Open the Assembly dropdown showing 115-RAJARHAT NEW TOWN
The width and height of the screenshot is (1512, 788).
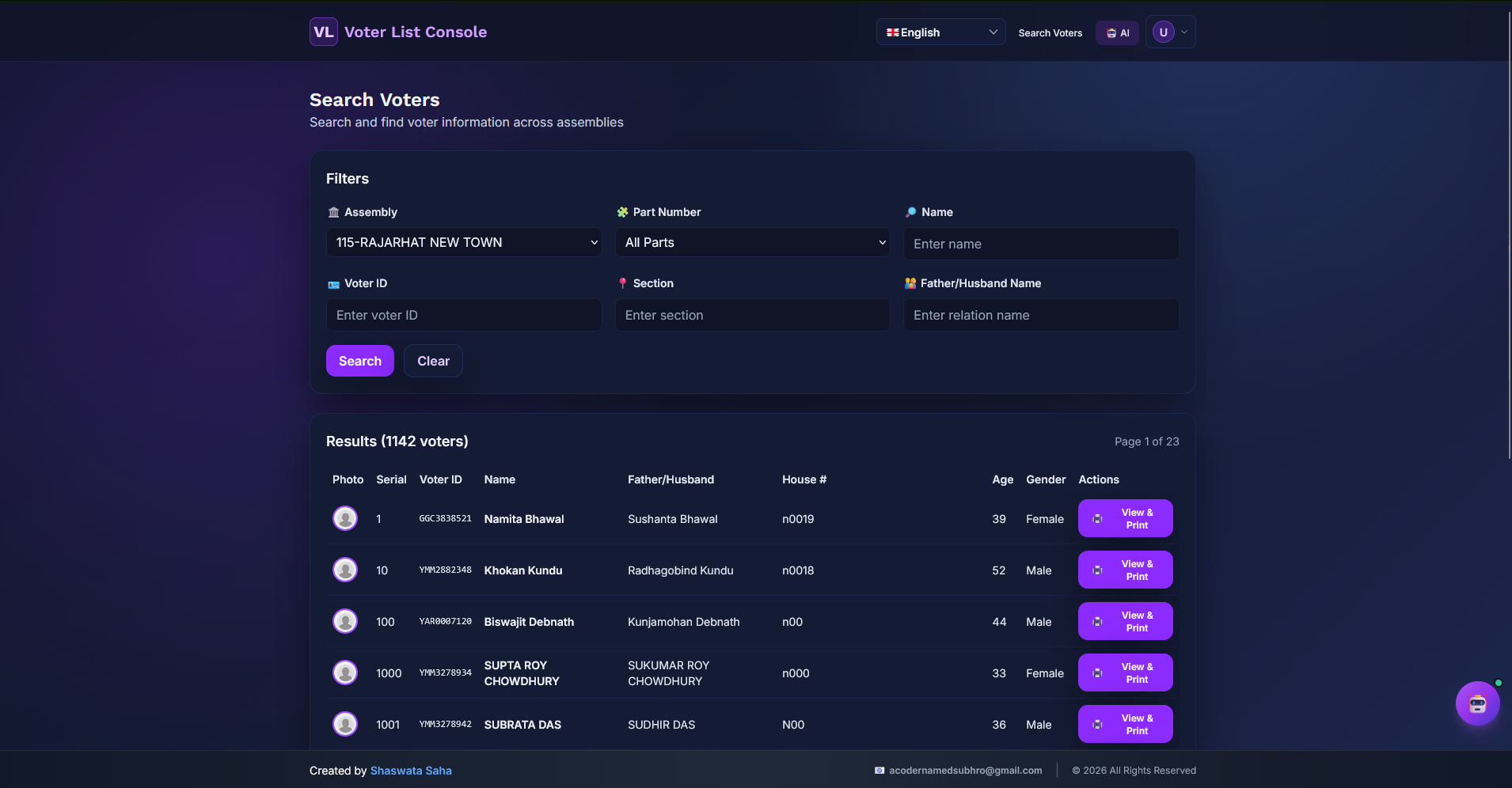(x=464, y=242)
